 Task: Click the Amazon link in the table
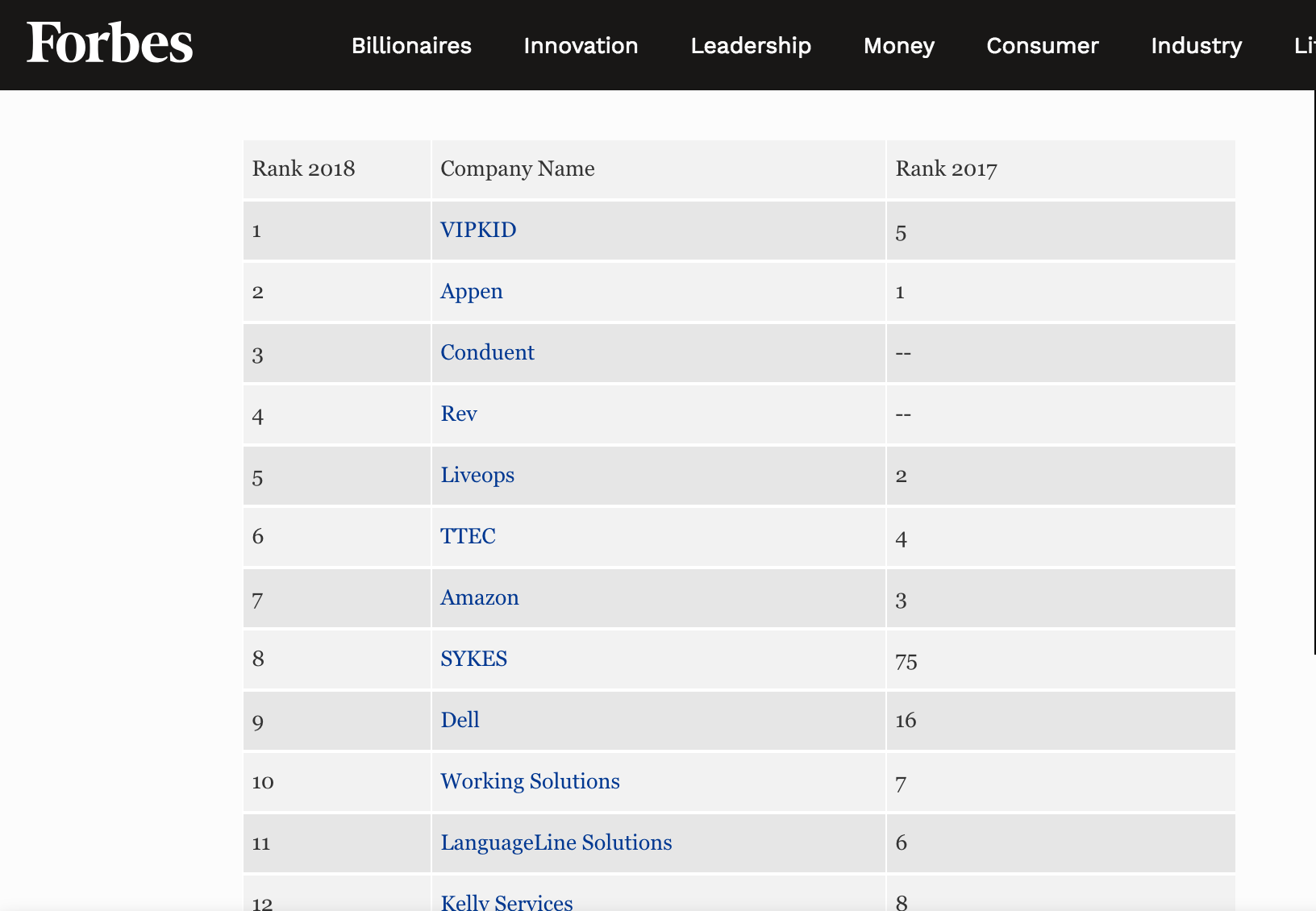click(480, 597)
